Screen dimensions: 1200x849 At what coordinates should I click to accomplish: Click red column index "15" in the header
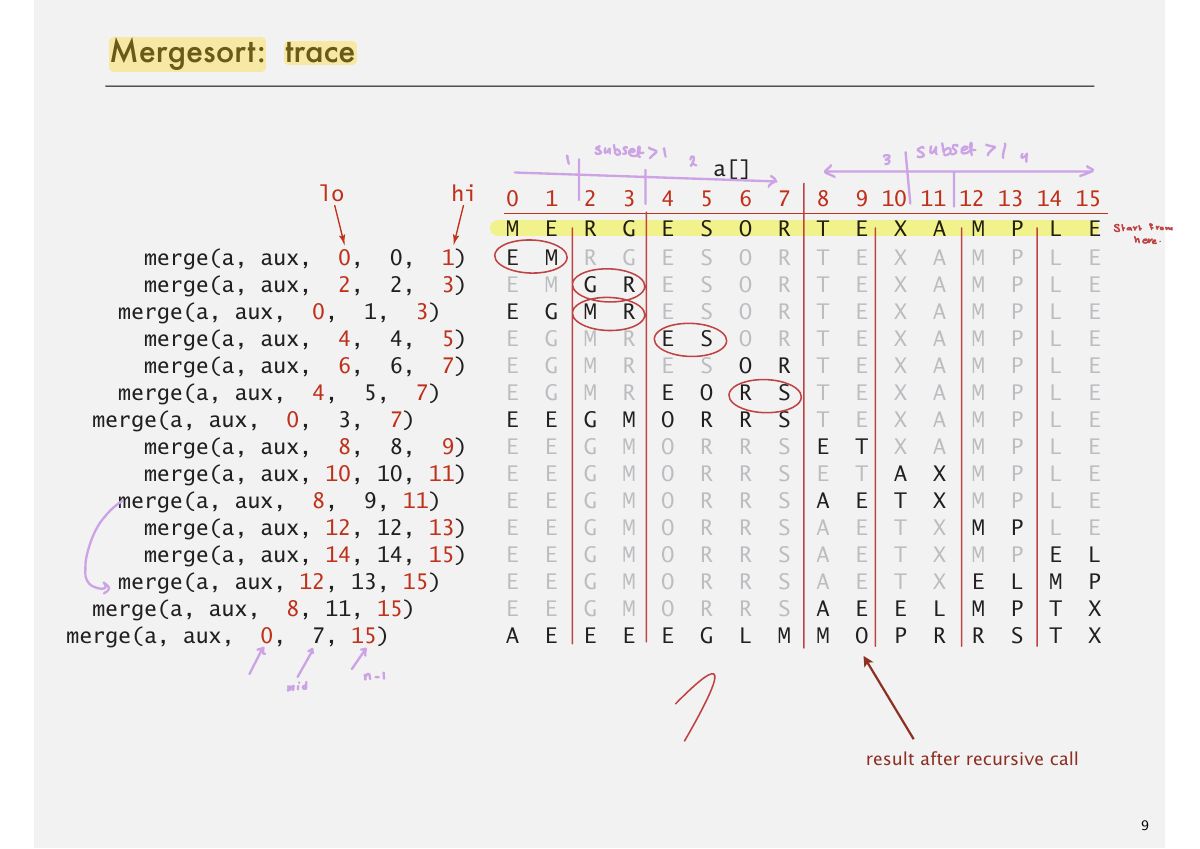pyautogui.click(x=1089, y=198)
